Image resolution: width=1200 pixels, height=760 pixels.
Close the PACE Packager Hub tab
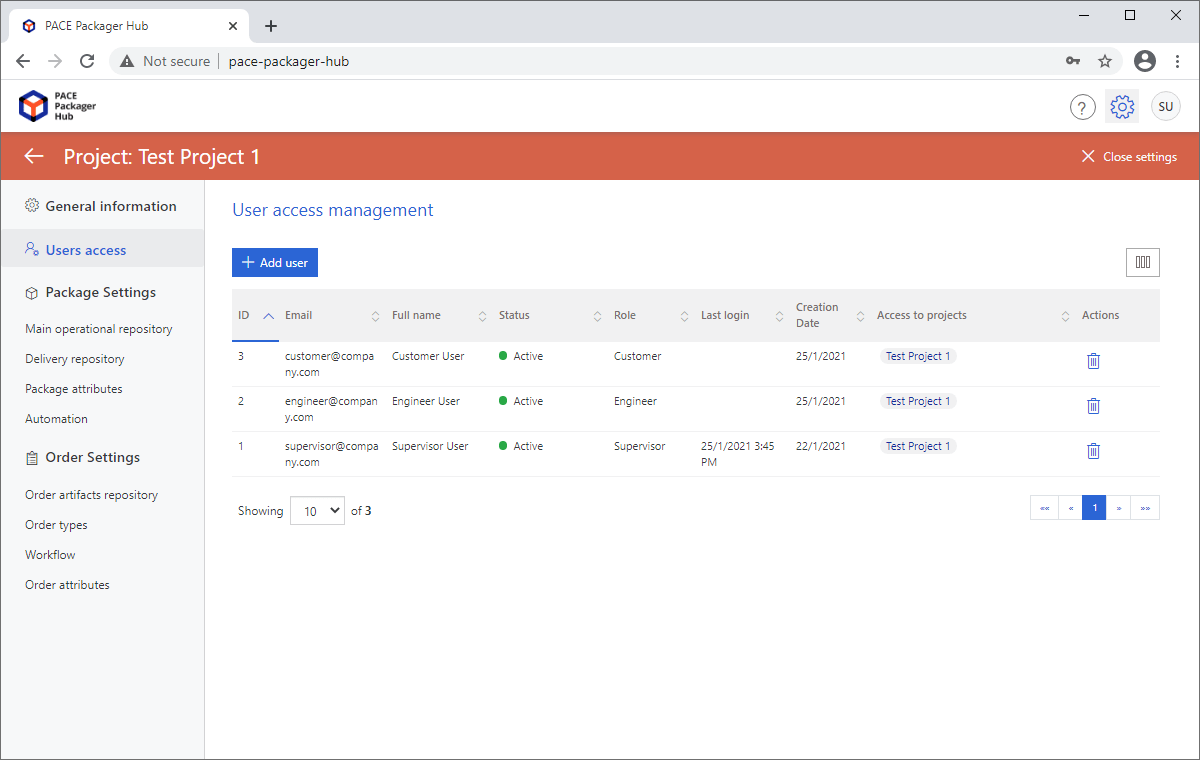[232, 26]
